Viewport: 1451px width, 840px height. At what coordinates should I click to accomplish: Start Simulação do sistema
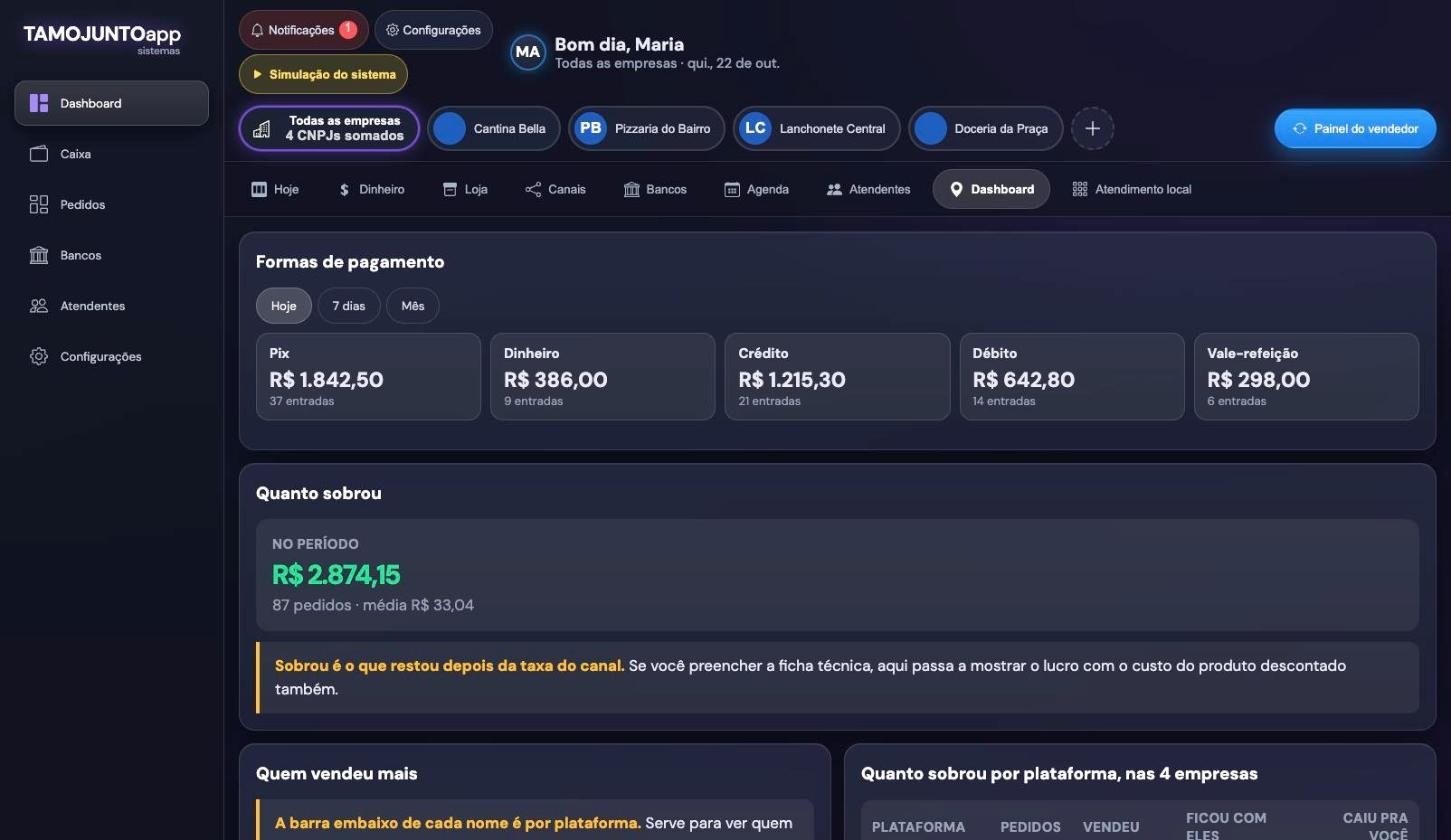click(323, 74)
